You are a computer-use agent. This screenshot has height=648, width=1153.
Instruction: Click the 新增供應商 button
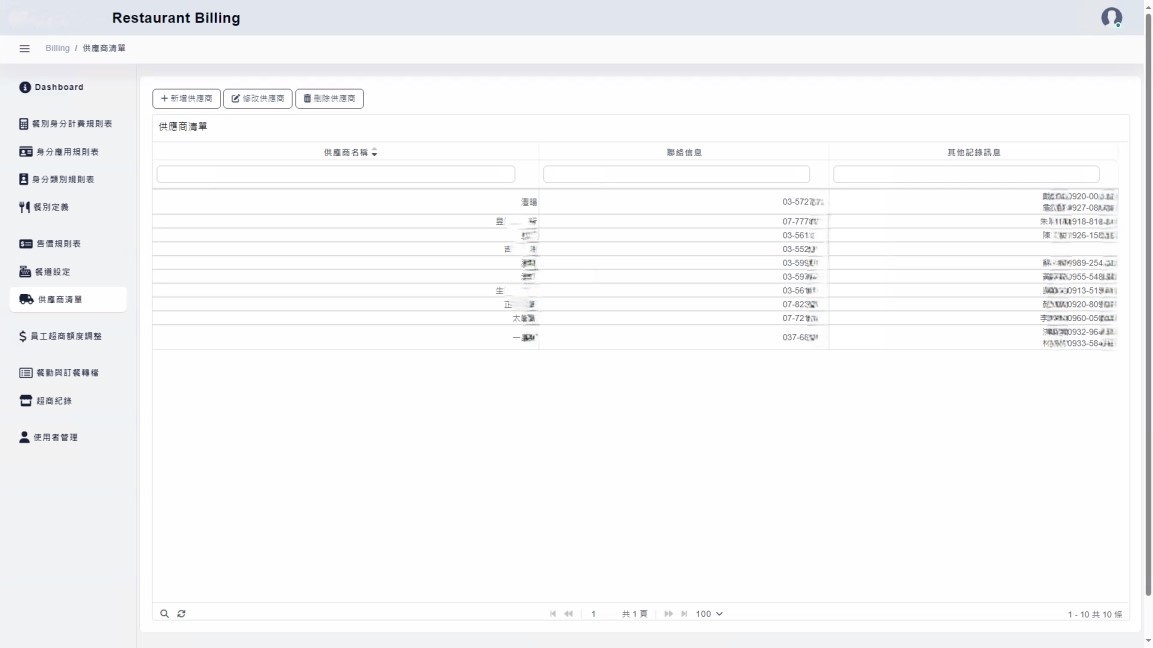pos(186,99)
